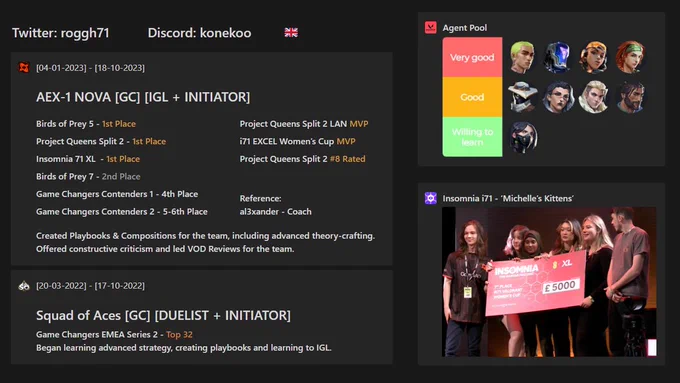Click the AEX-1 NOVA [GC] team heading
Image resolution: width=680 pixels, height=383 pixels.
[143, 97]
